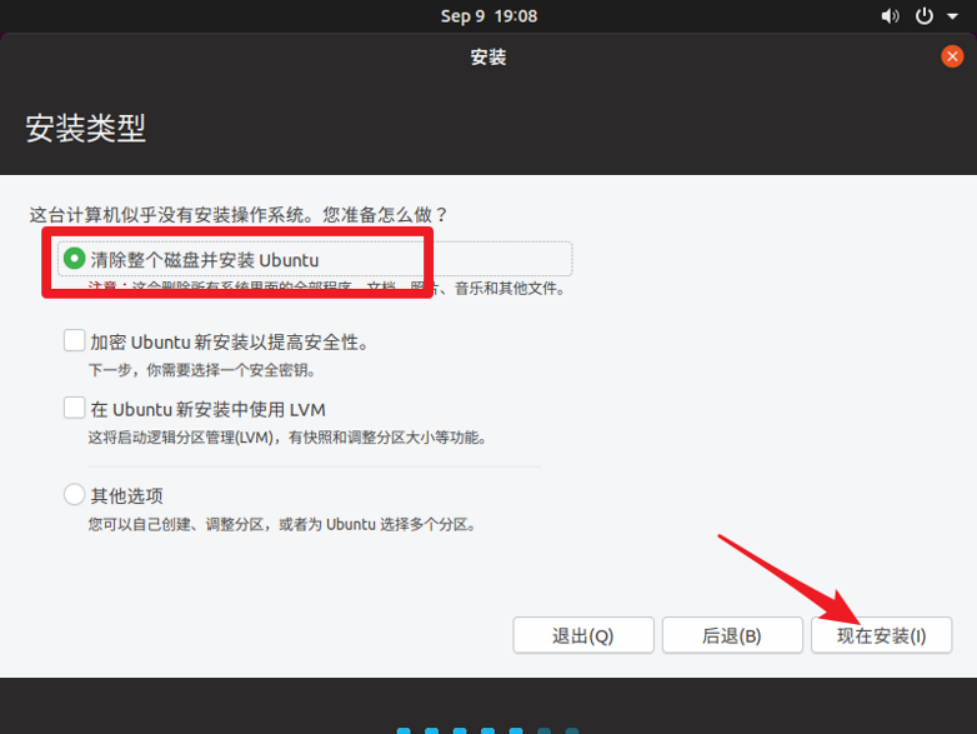The height and width of the screenshot is (734, 977).
Task: Tick 在 Ubuntu 新安装中使用 LVM checkbox
Action: pos(74,408)
